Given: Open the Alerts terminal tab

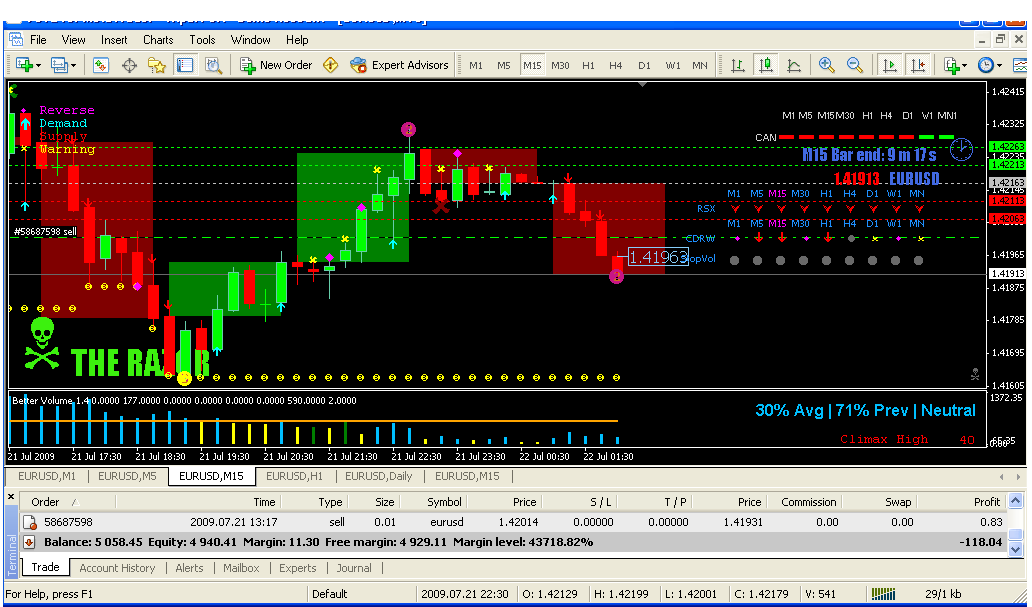Looking at the screenshot, I should tap(189, 567).
